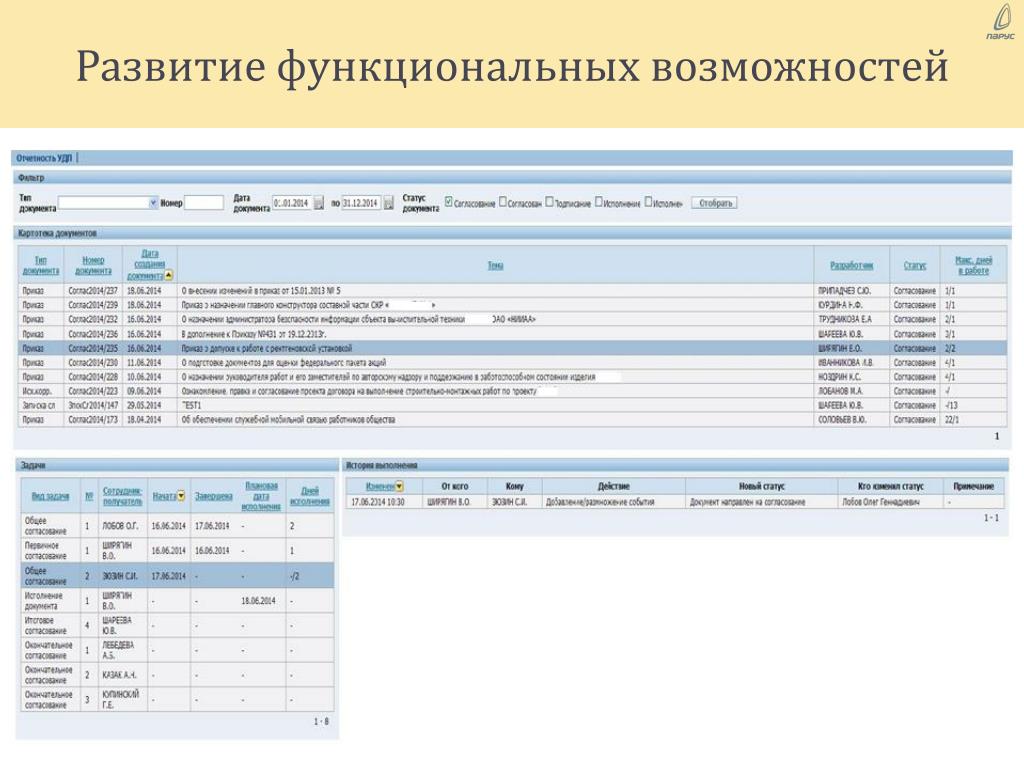Sort tasks by Сотрудник-получатель column
The height and width of the screenshot is (768, 1024).
(x=122, y=496)
